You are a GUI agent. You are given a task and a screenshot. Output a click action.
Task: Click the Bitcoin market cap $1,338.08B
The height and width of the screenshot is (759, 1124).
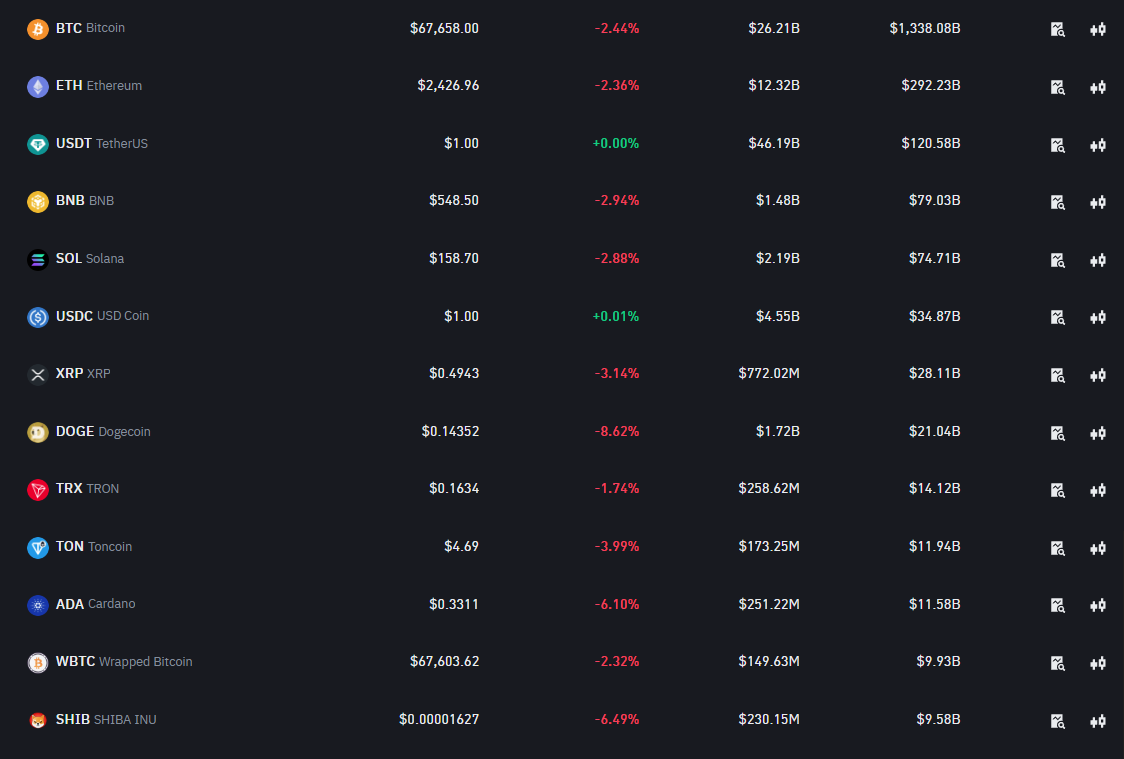coord(924,28)
